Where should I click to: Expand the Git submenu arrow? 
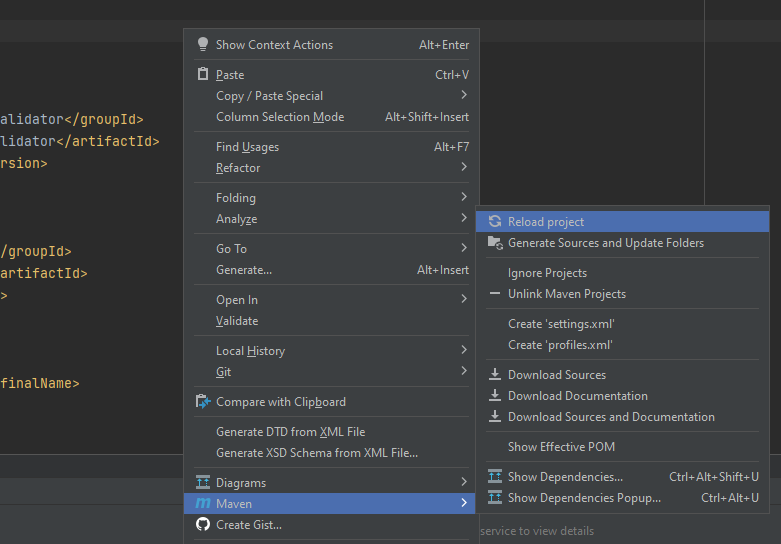click(464, 371)
